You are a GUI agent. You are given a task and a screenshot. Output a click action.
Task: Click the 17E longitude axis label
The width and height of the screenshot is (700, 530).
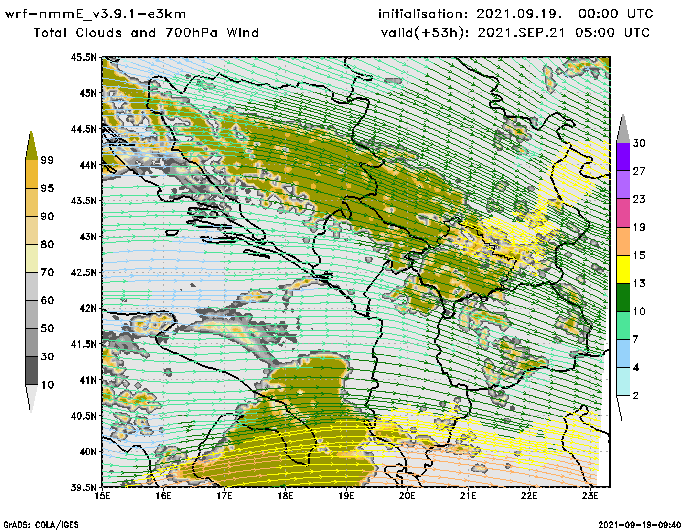[x=225, y=496]
